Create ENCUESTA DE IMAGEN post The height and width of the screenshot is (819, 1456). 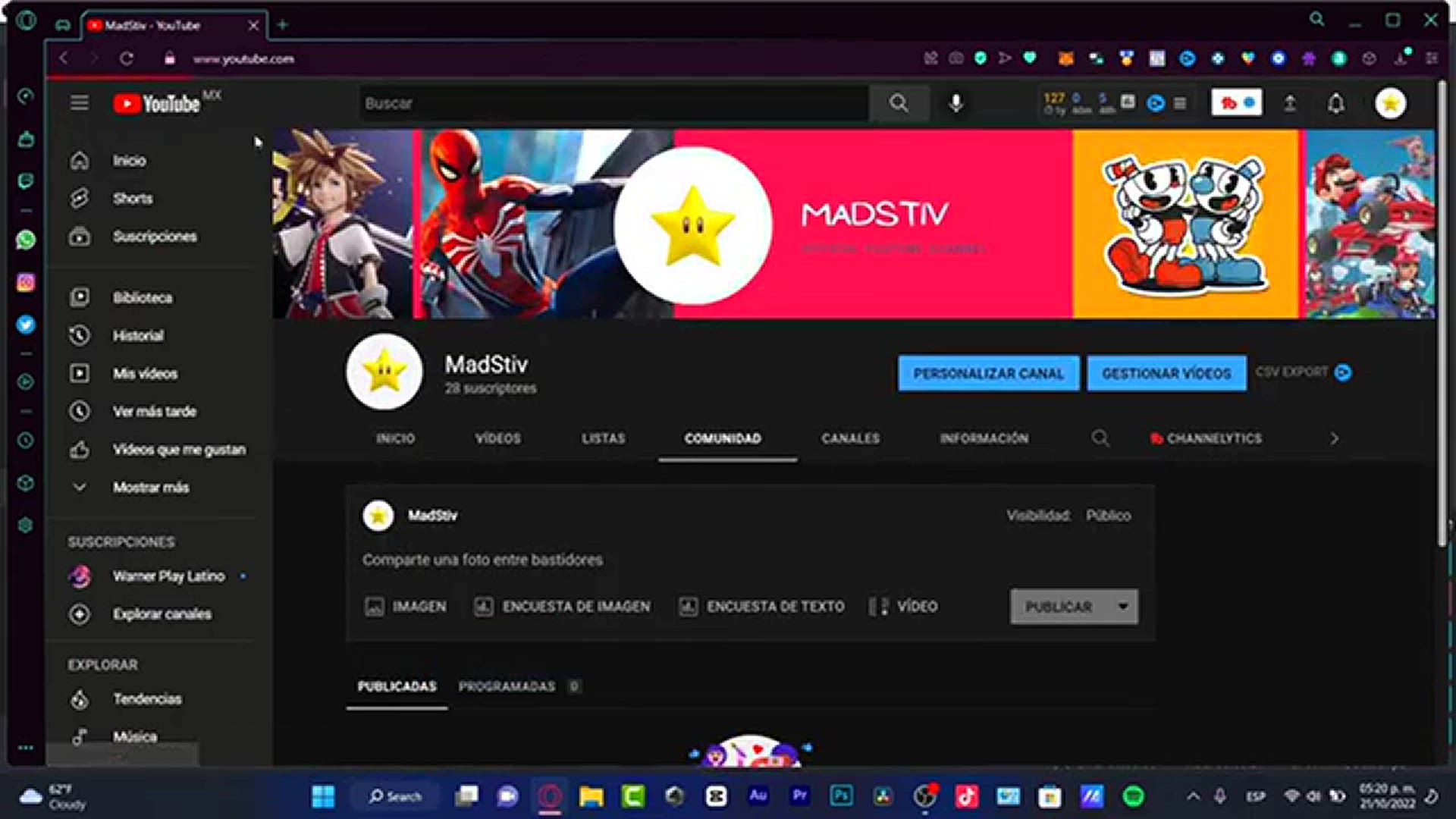pyautogui.click(x=562, y=607)
